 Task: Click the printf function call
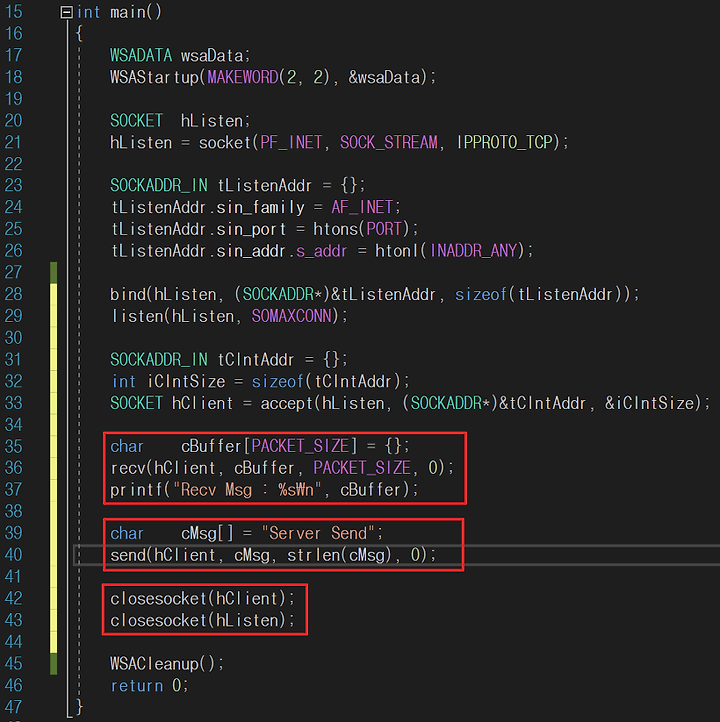coord(136,489)
